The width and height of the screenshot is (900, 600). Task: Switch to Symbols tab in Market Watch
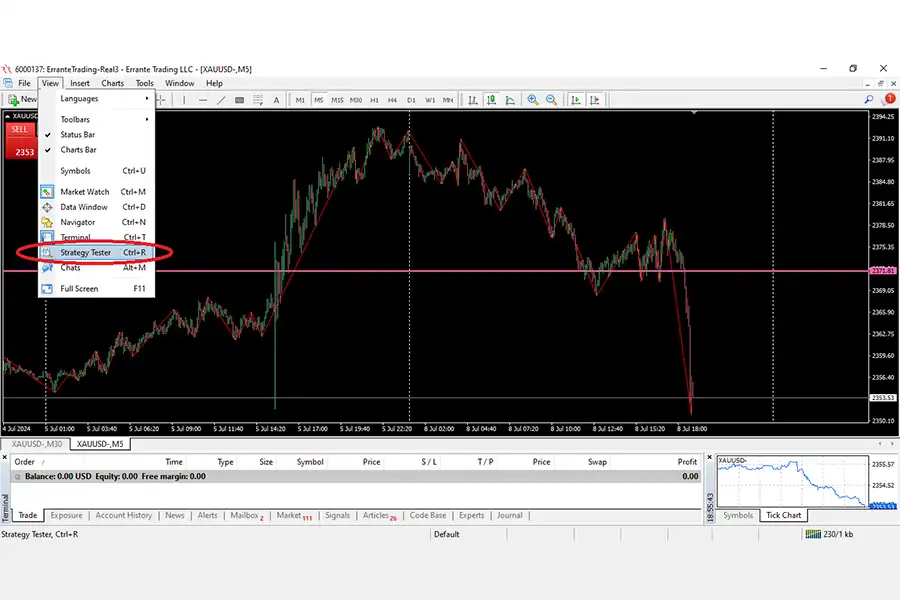pyautogui.click(x=738, y=516)
